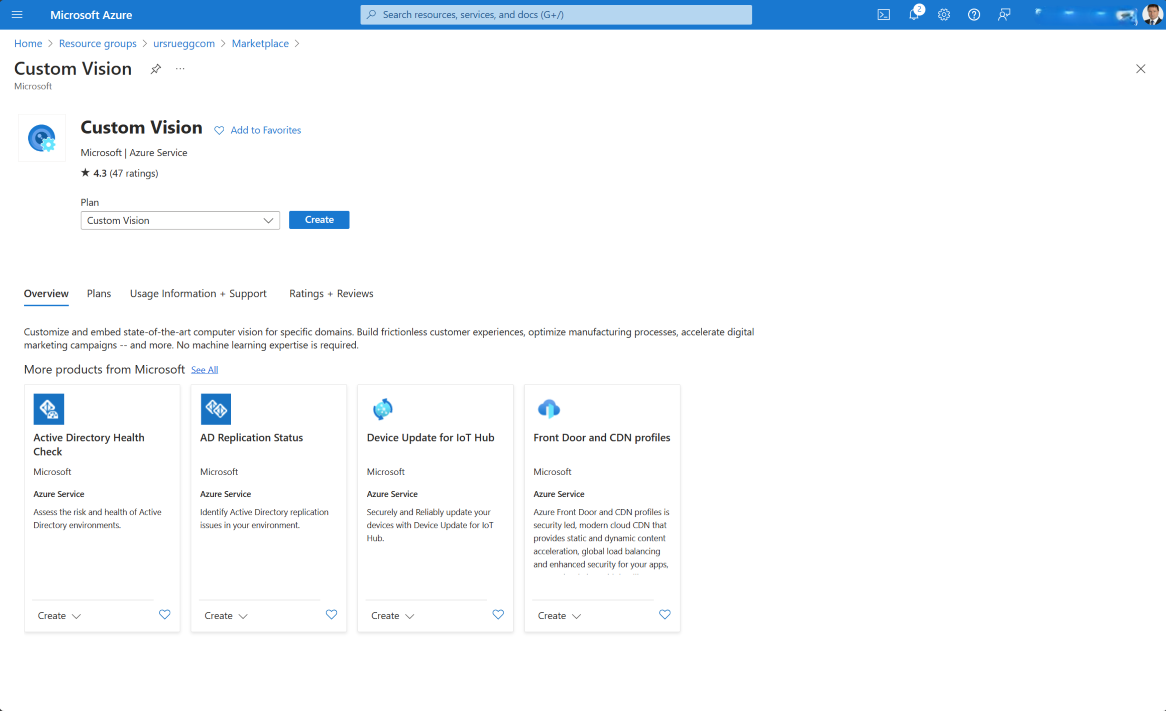
Task: Open the Plan dropdown showing Custom Vision
Action: coord(180,220)
